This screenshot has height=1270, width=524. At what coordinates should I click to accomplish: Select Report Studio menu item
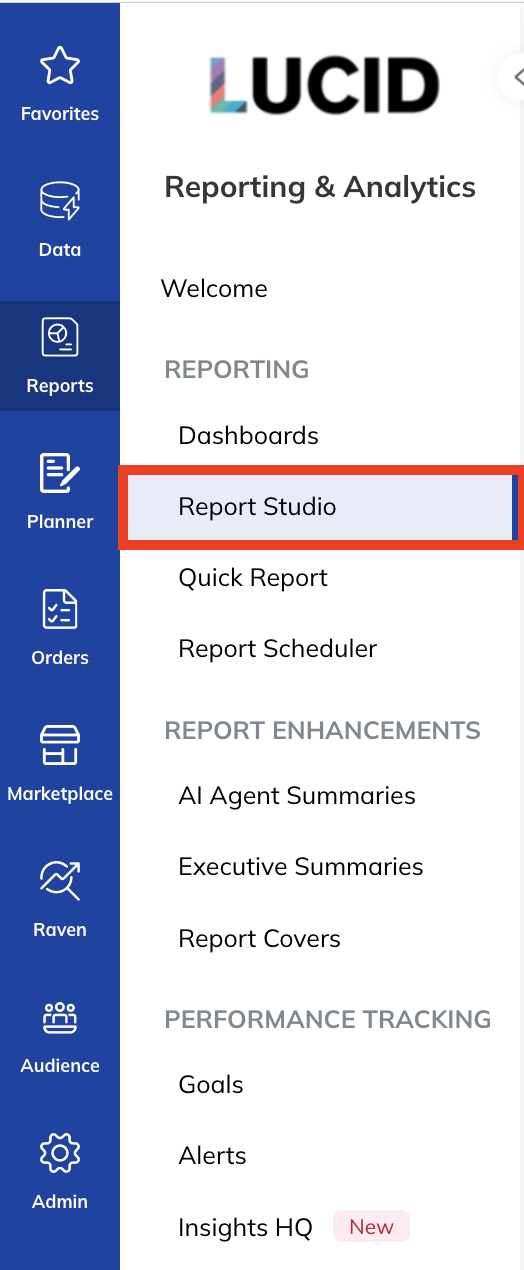[320, 507]
